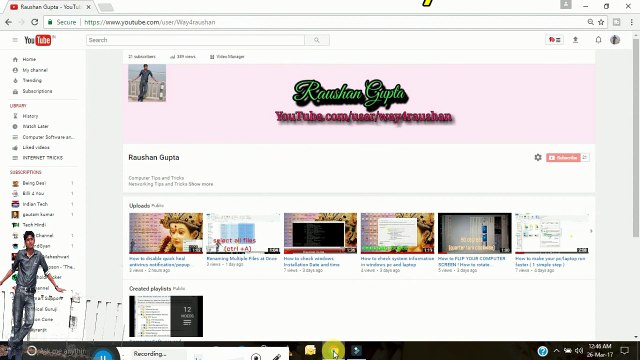This screenshot has width=640, height=360.
Task: Open Chrome three-dot menu
Action: [x=631, y=22]
